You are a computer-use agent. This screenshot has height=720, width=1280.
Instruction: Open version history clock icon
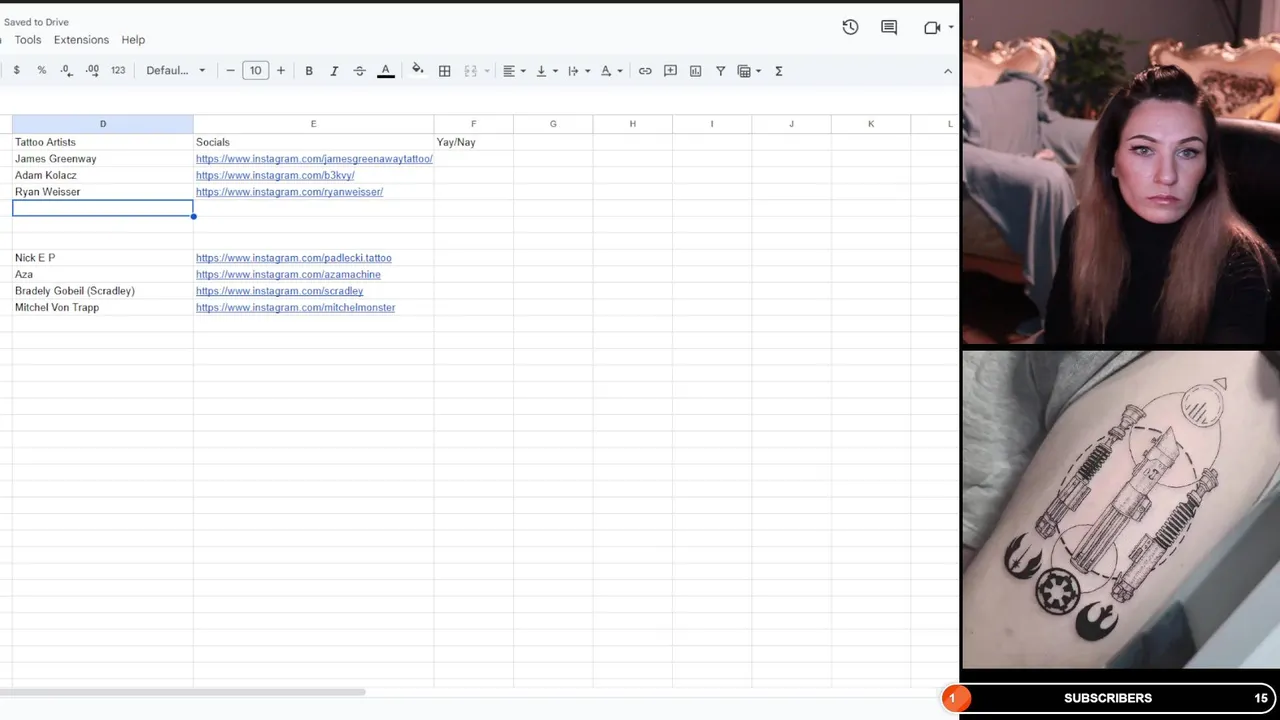tap(850, 28)
